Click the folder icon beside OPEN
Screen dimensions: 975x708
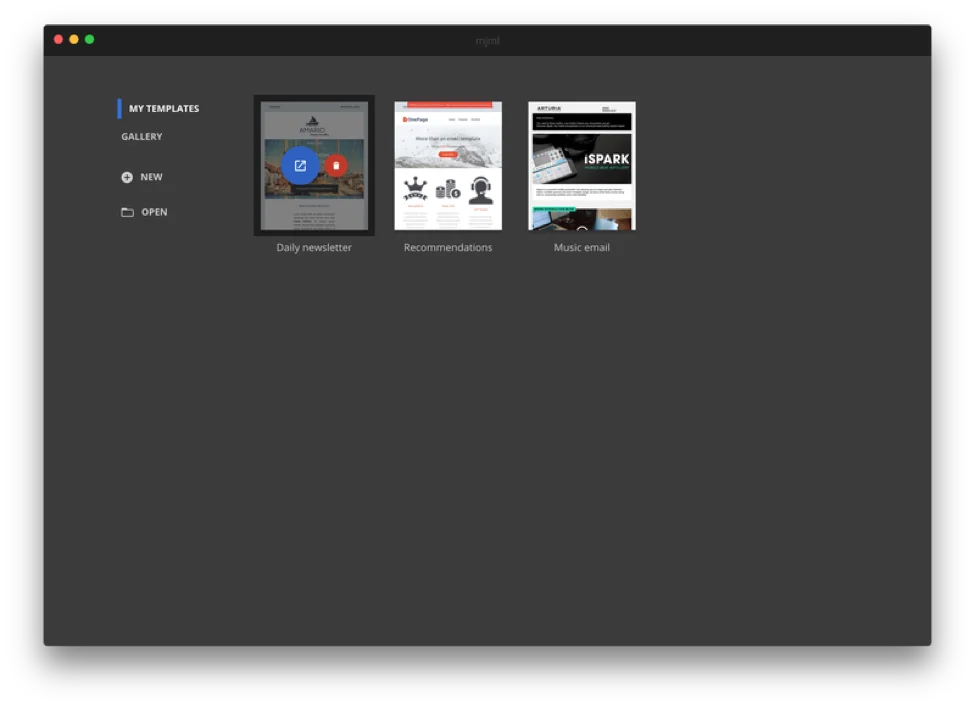coord(127,212)
